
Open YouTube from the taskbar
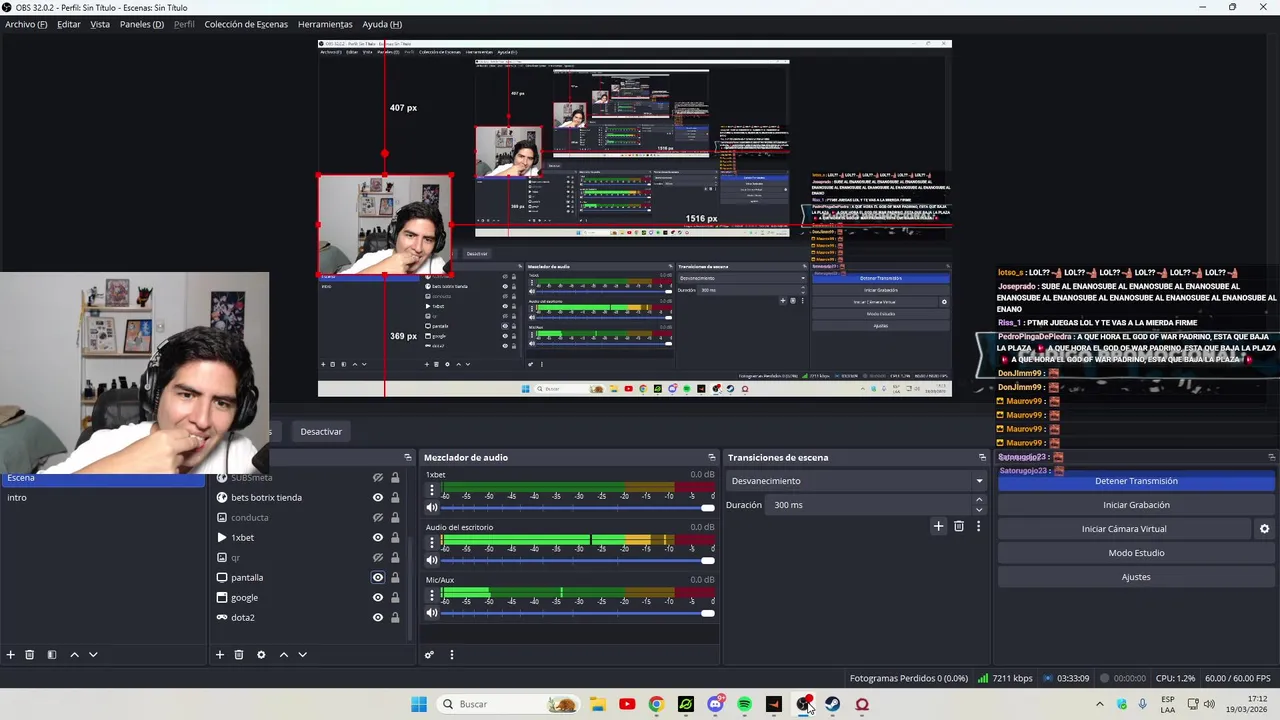[627, 704]
